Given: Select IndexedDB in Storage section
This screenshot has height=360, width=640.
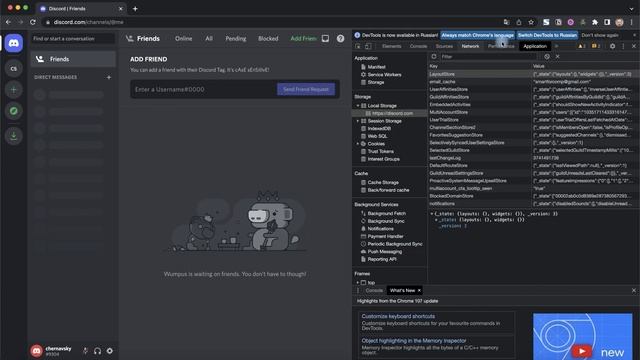Looking at the screenshot, I should tap(379, 129).
